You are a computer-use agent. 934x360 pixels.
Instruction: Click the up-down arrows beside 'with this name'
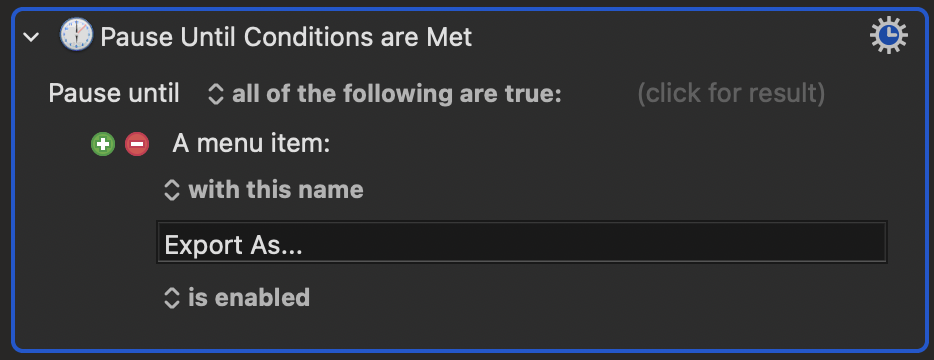172,190
